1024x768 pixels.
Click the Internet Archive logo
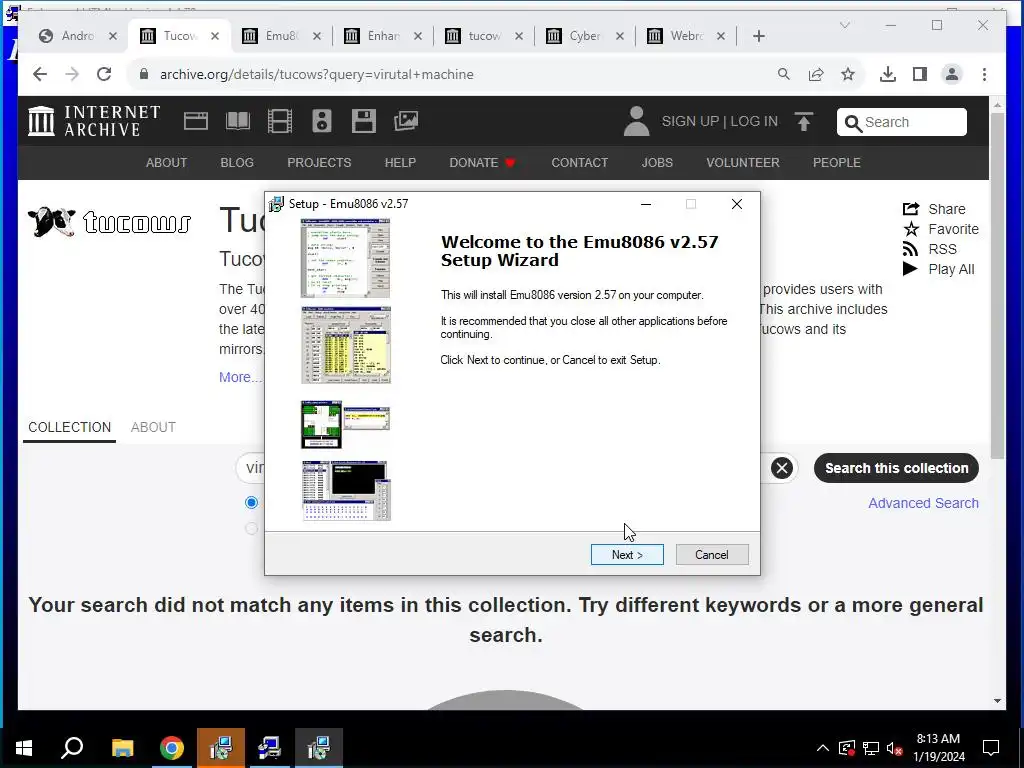tap(94, 121)
